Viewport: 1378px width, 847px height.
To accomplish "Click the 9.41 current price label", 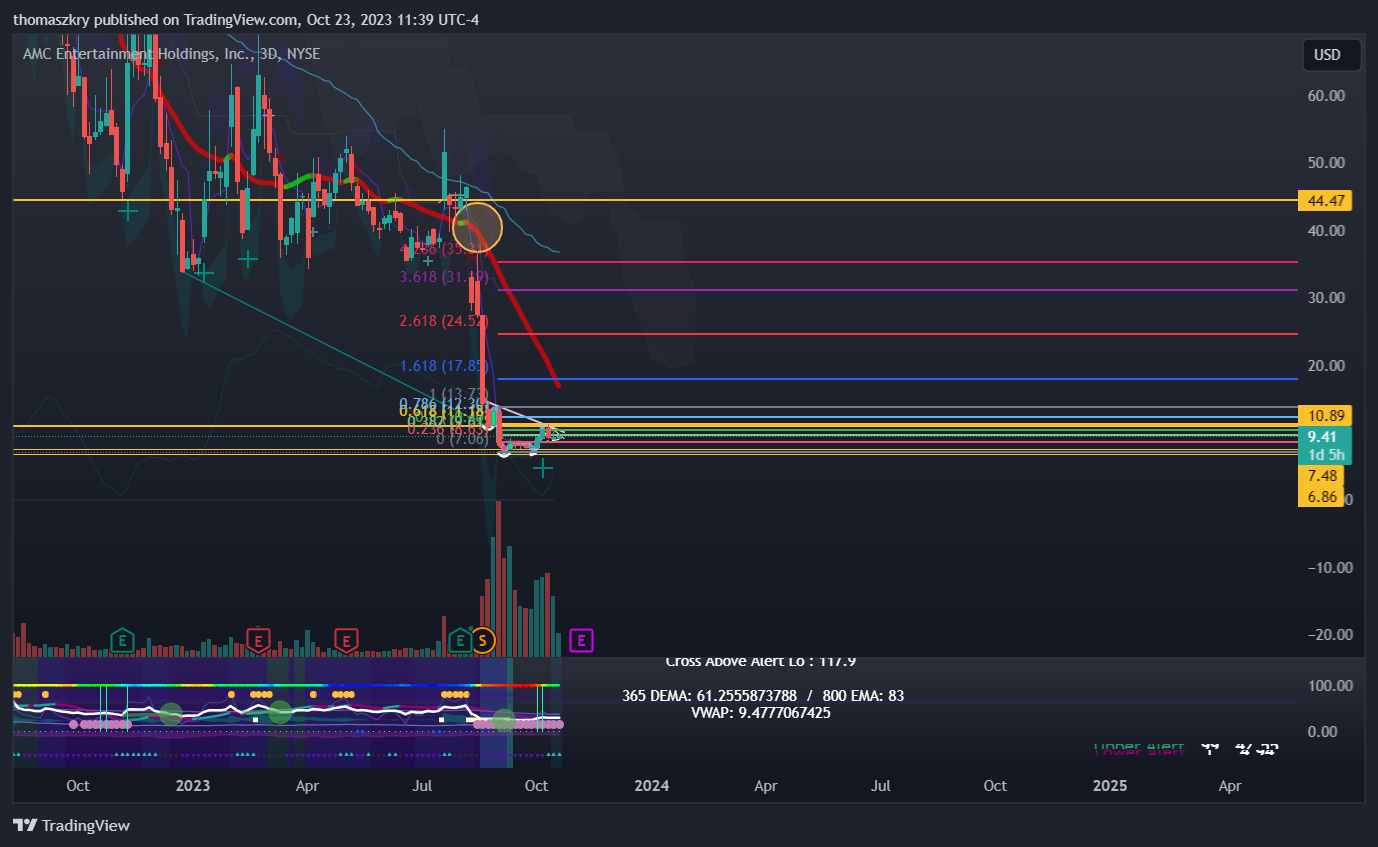I will click(x=1324, y=436).
